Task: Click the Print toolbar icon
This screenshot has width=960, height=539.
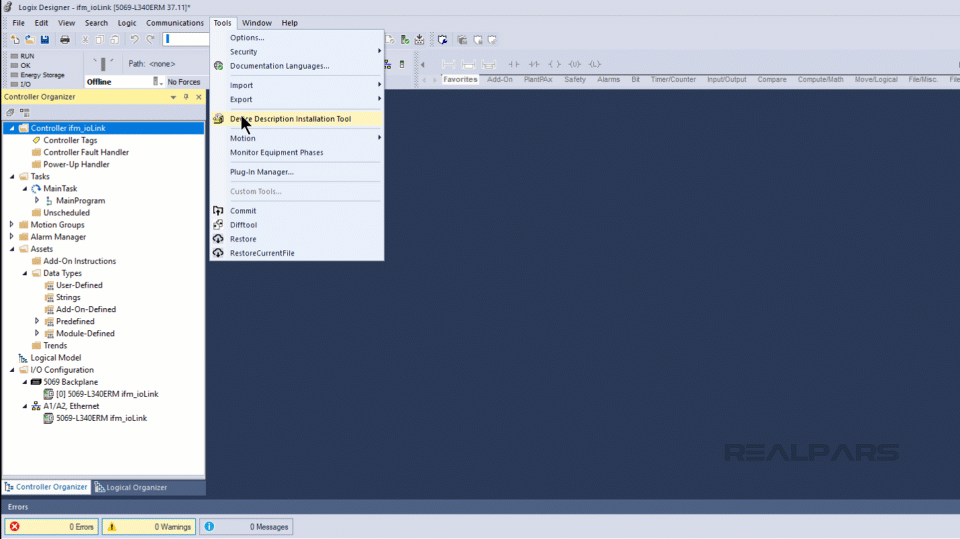Action: click(64, 40)
